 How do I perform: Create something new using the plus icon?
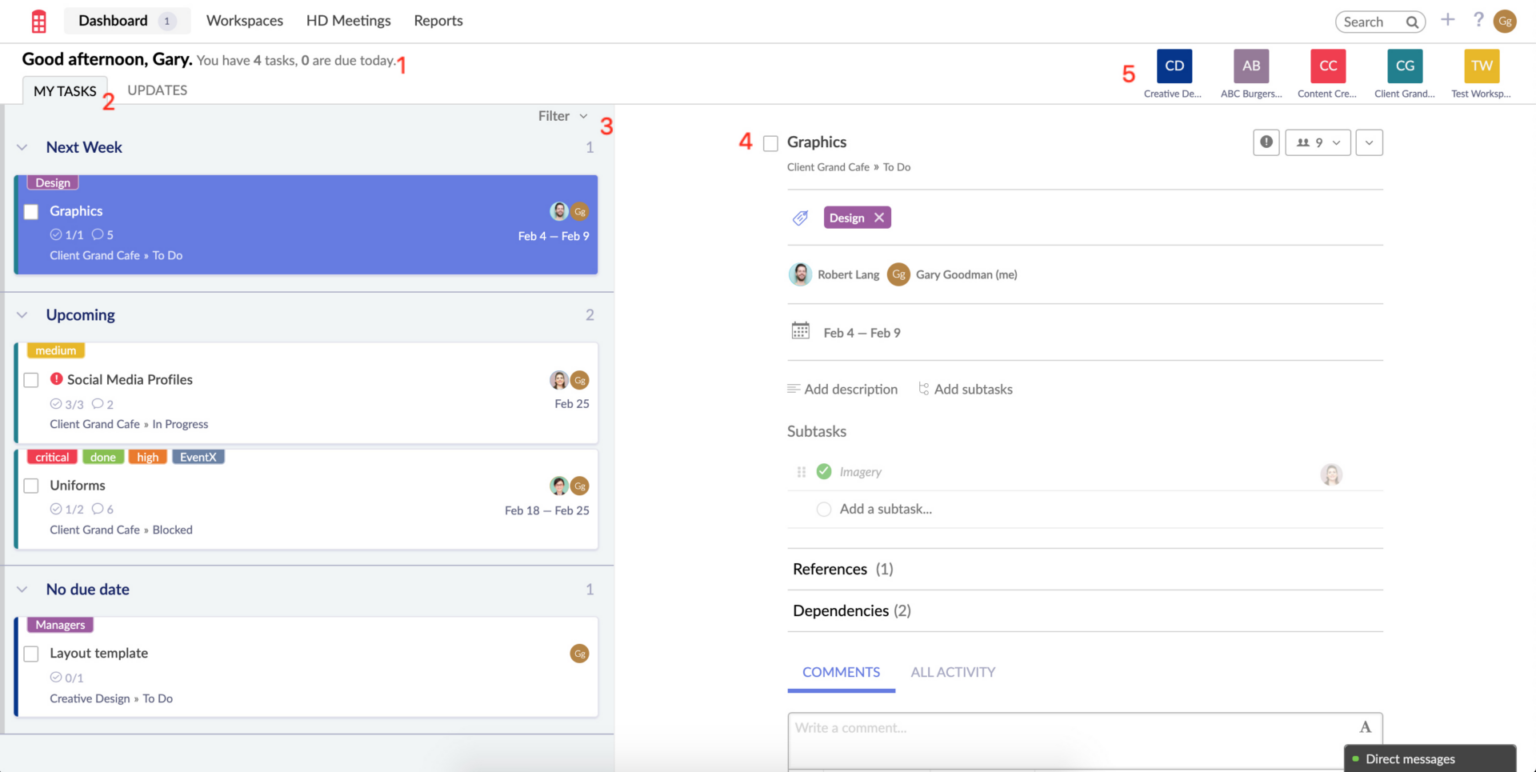1447,20
